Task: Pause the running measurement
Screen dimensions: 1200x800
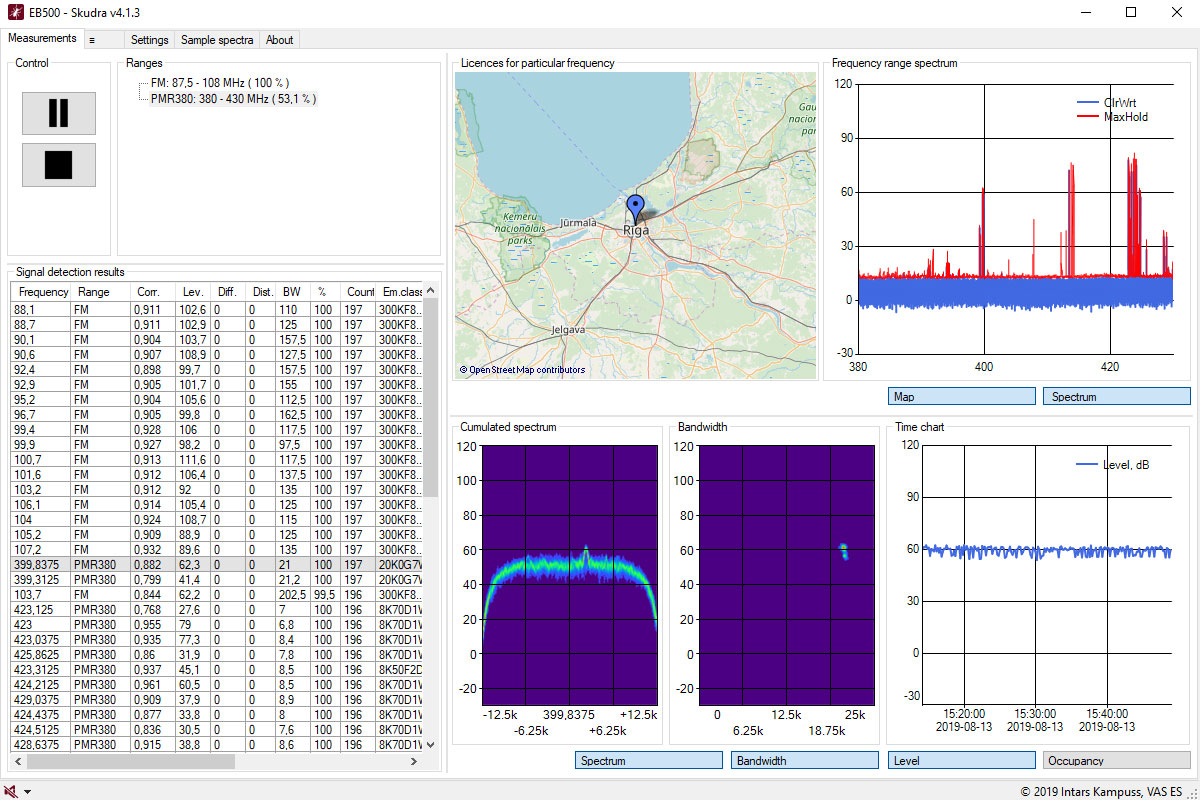Action: (x=59, y=113)
